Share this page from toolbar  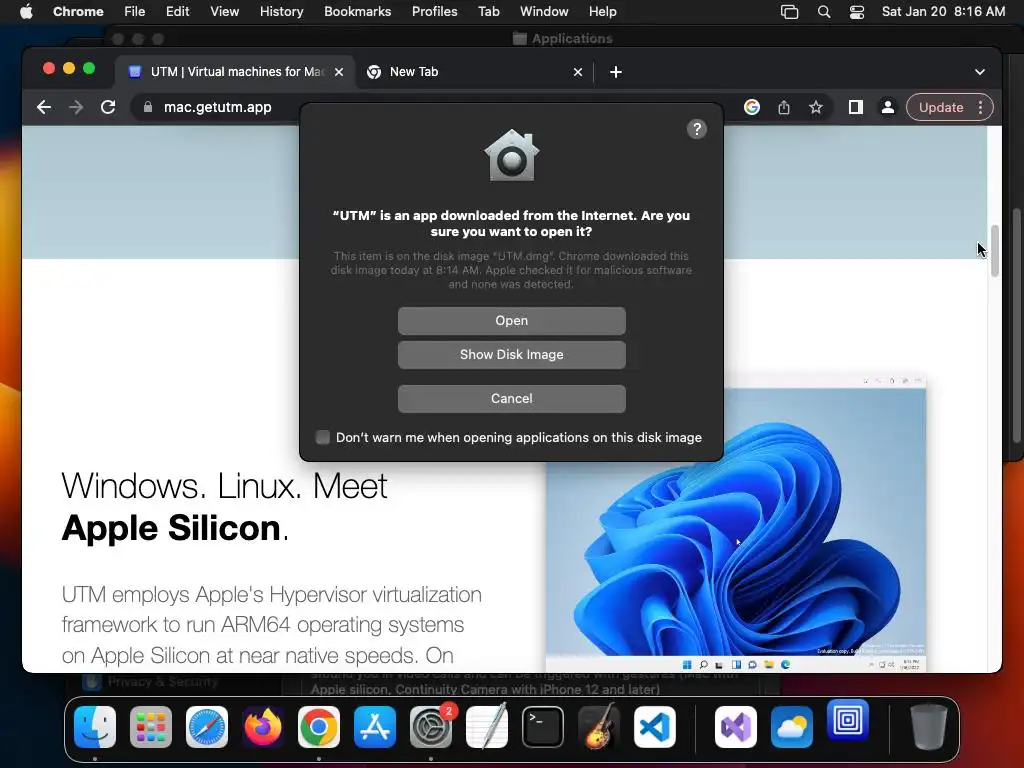784,107
